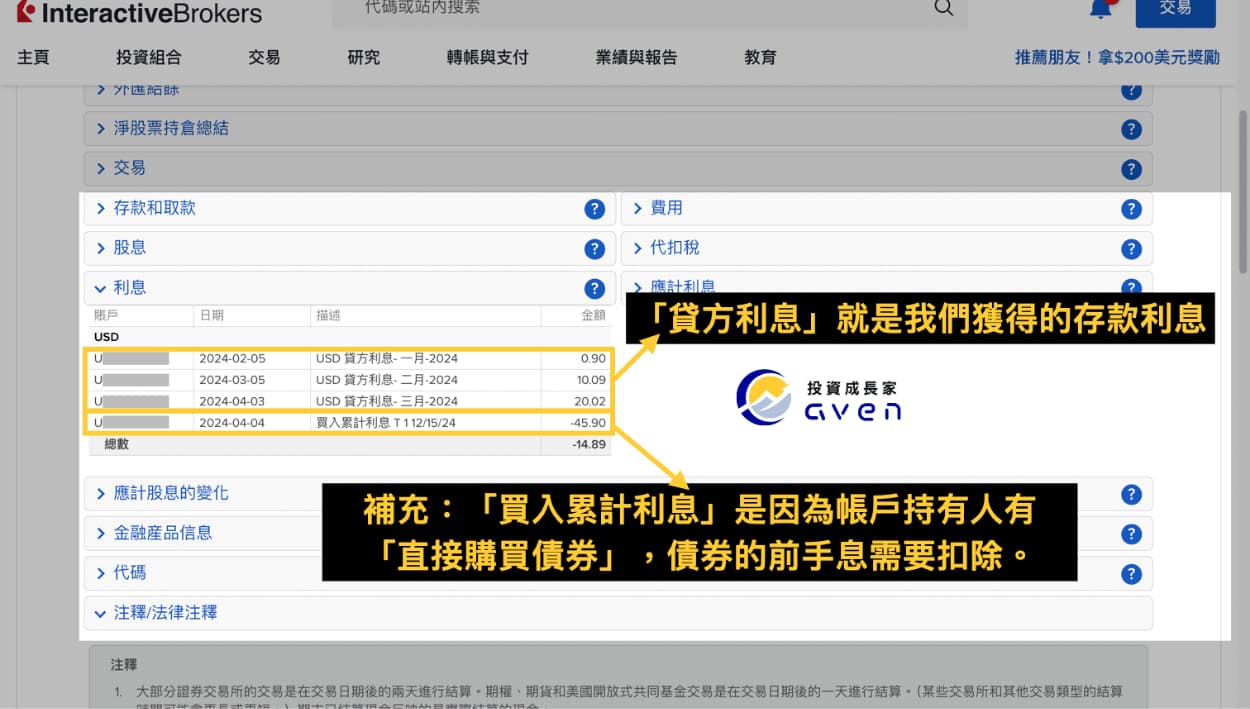Open help icon for 利息
Image resolution: width=1250 pixels, height=709 pixels.
coord(594,289)
